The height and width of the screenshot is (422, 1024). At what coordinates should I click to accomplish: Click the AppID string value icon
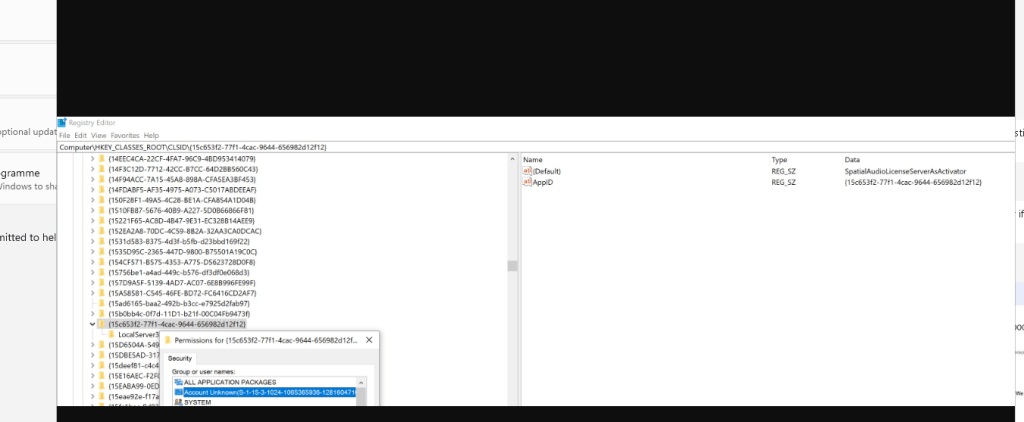click(x=528, y=182)
